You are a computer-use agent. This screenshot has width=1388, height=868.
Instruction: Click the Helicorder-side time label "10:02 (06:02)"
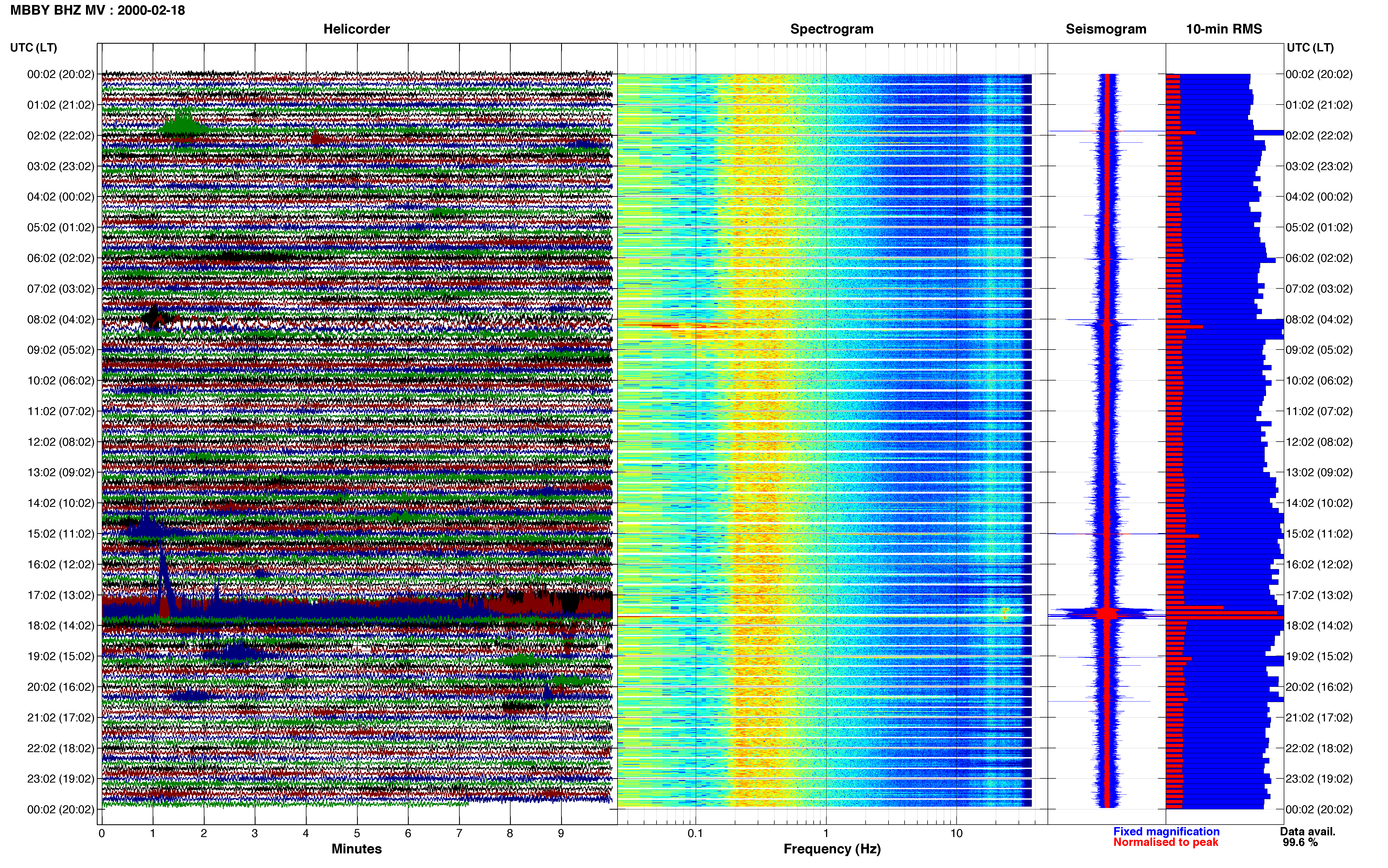point(61,380)
